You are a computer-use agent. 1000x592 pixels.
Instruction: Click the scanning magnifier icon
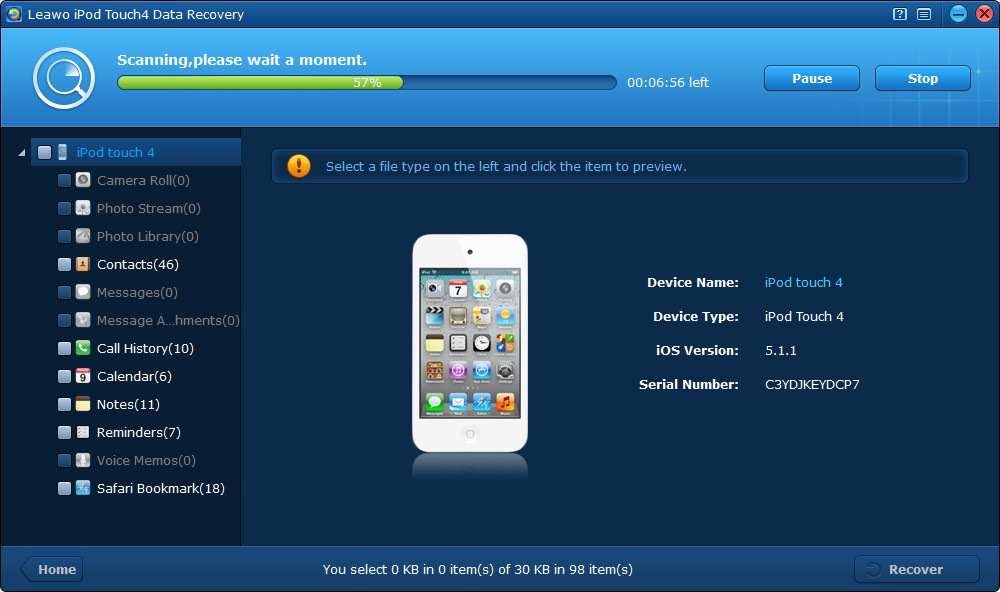click(64, 78)
